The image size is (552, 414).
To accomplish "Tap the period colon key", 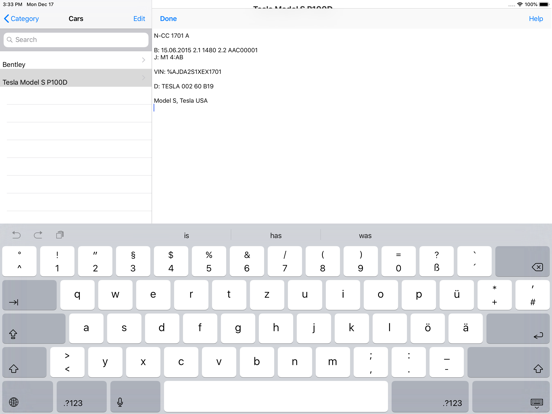I will 409,362.
